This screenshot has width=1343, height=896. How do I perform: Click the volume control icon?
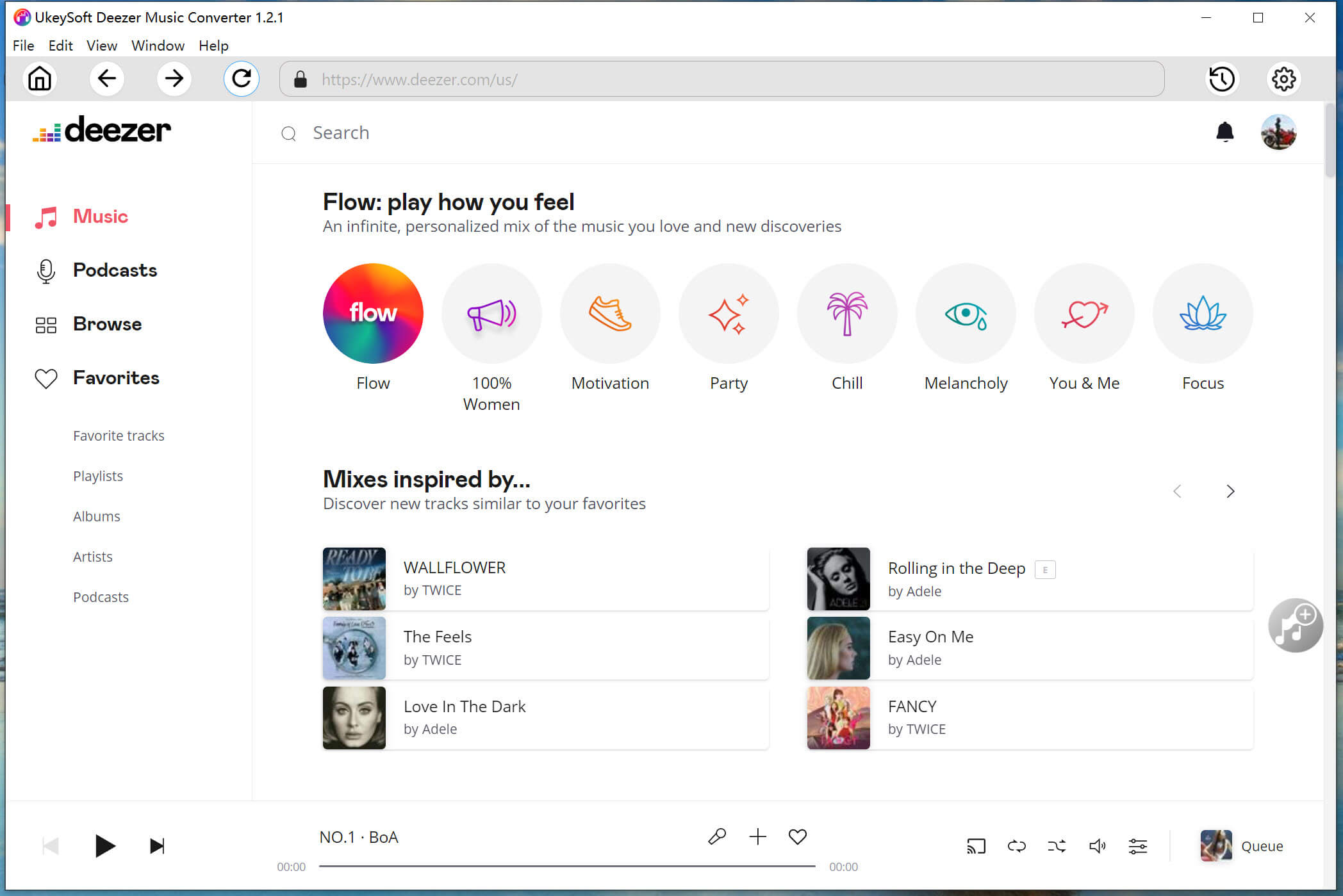[1097, 845]
